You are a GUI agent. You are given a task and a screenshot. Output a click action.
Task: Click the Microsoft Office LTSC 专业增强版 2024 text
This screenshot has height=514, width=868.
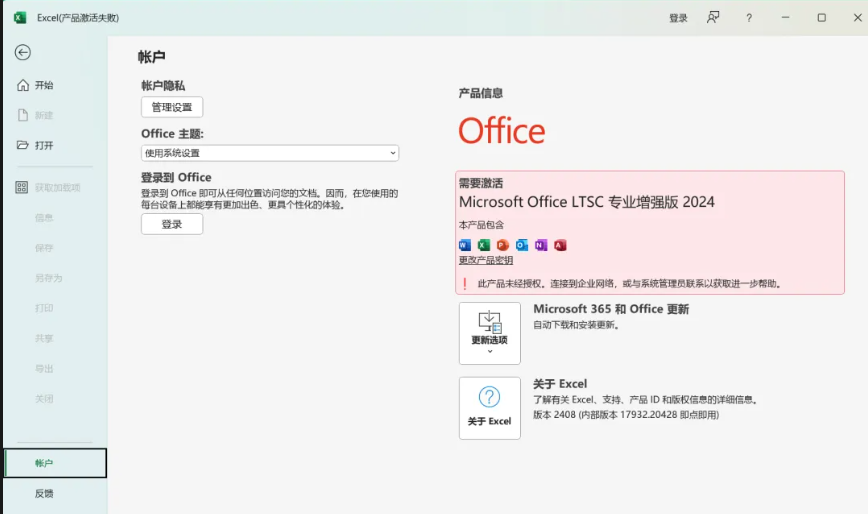587,202
